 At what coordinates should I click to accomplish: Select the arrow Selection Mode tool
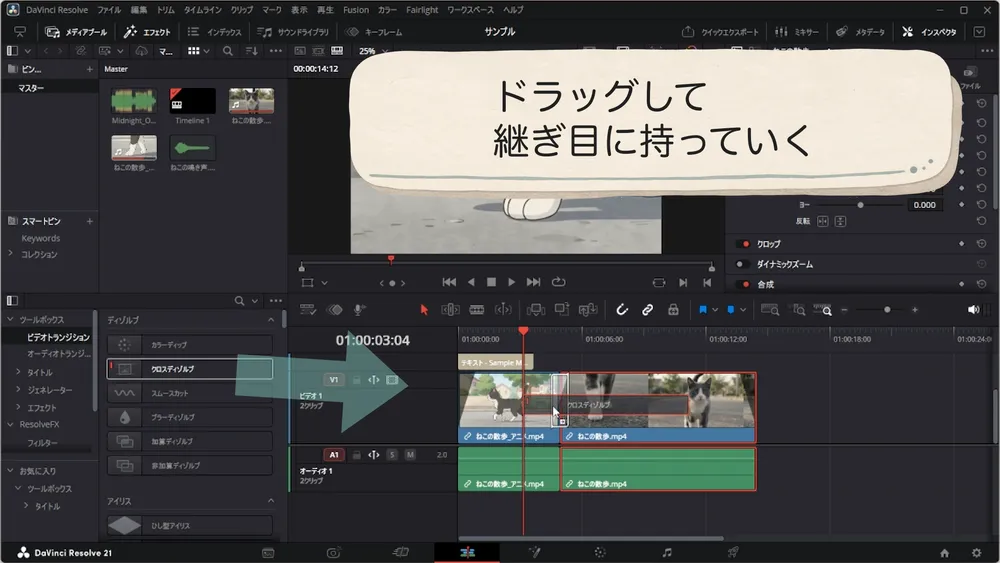424,310
